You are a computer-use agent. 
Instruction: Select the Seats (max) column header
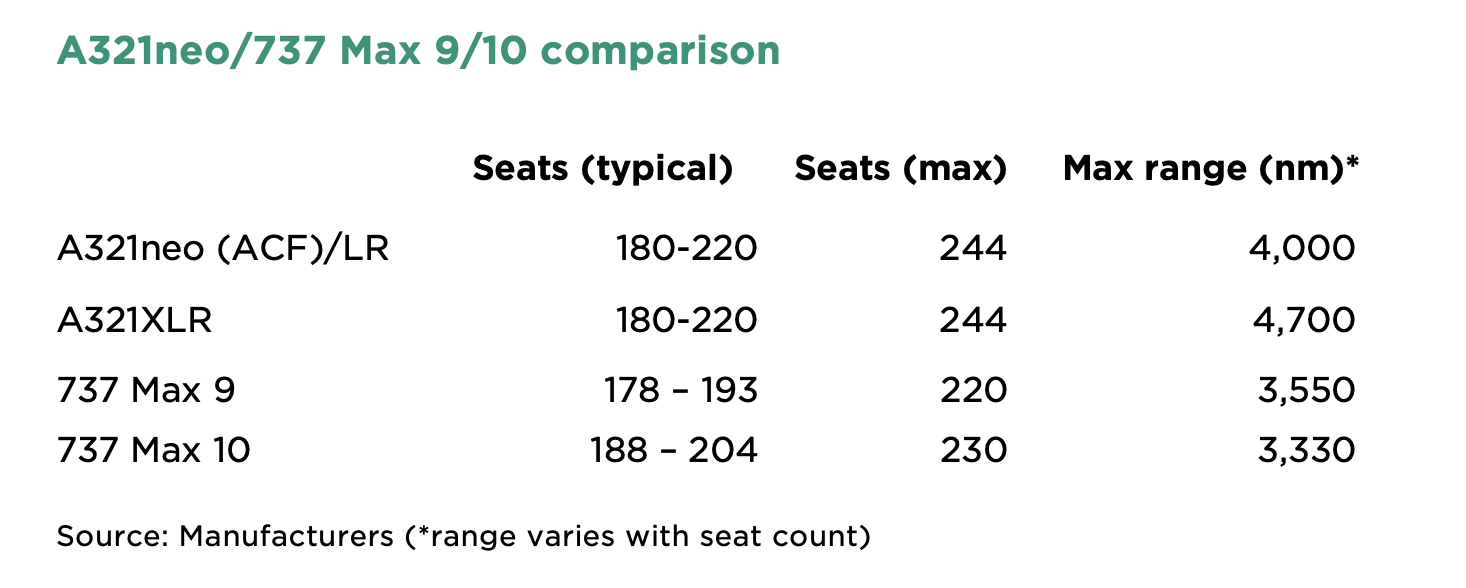(x=900, y=169)
